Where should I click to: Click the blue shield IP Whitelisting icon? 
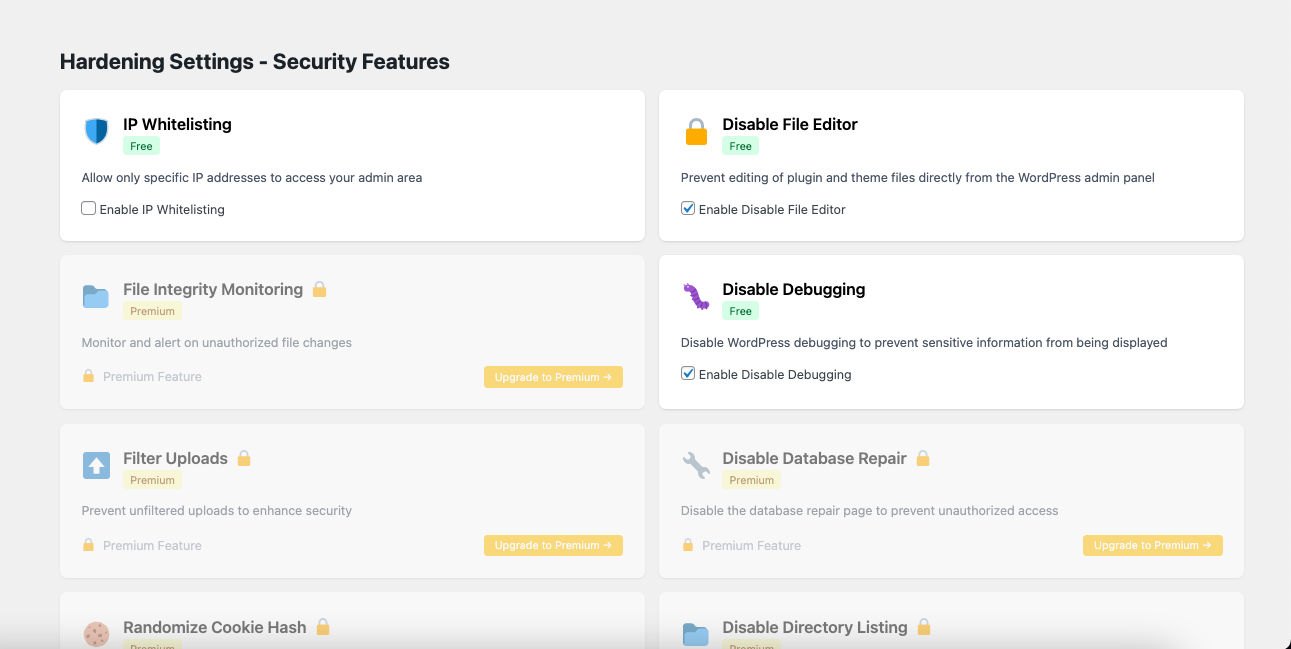(x=96, y=131)
